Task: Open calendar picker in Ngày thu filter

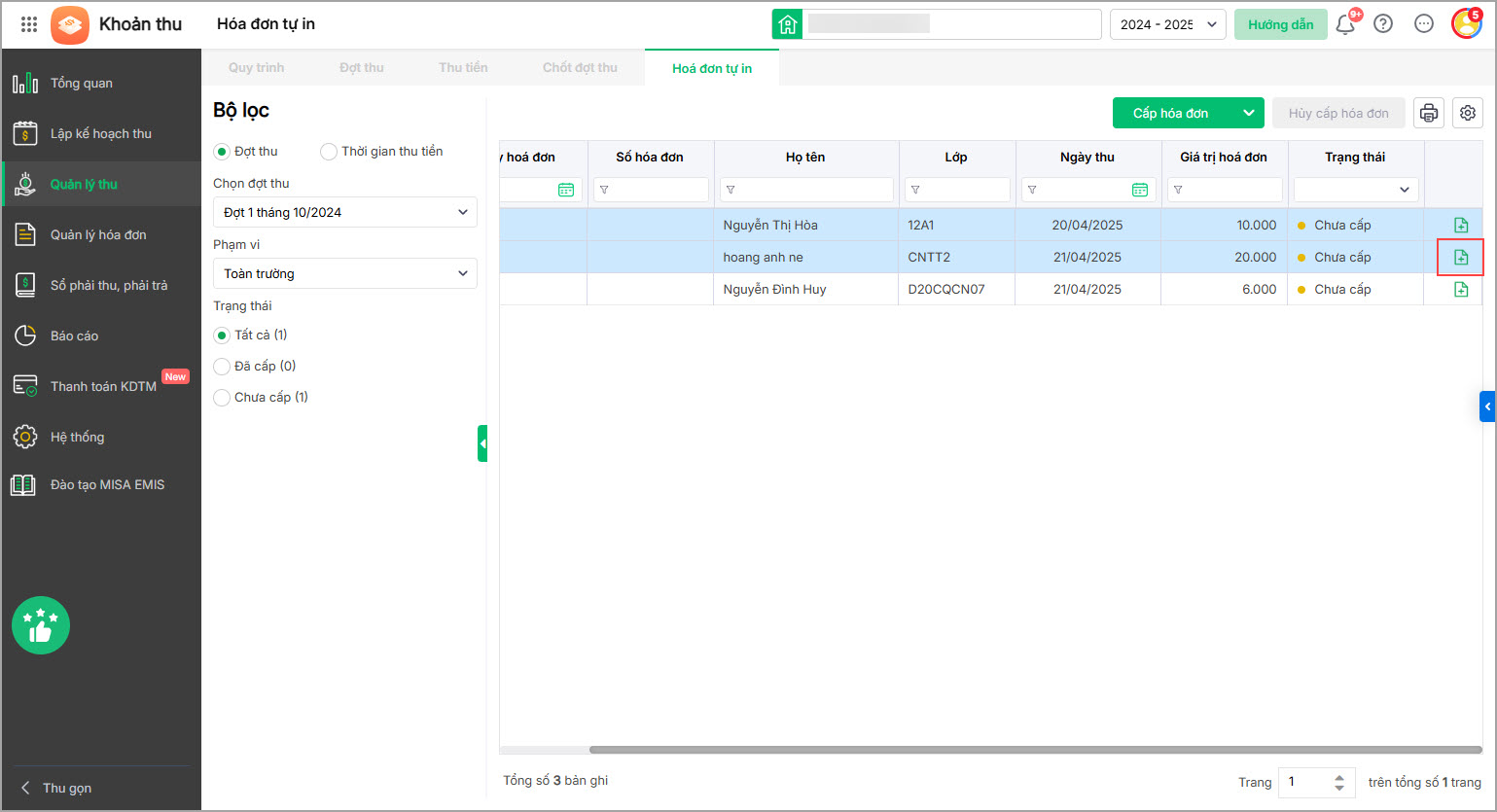Action: [1140, 190]
